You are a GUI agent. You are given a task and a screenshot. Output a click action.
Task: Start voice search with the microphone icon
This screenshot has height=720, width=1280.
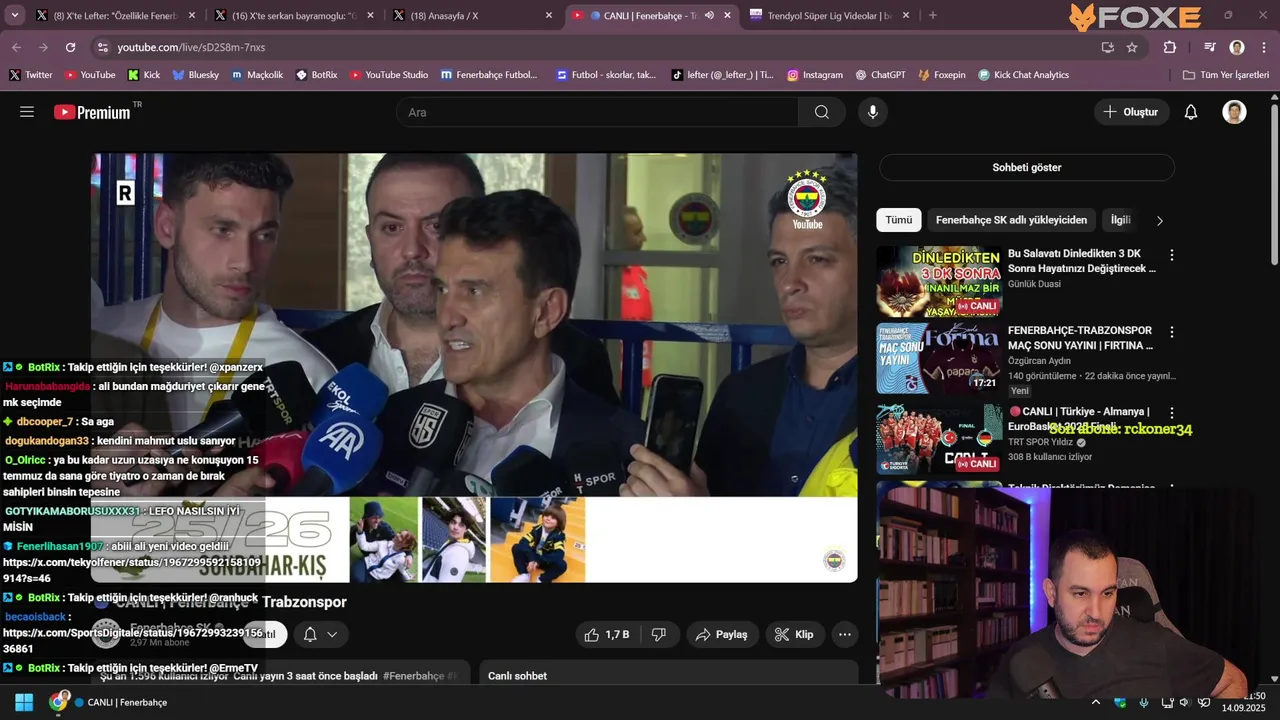873,112
